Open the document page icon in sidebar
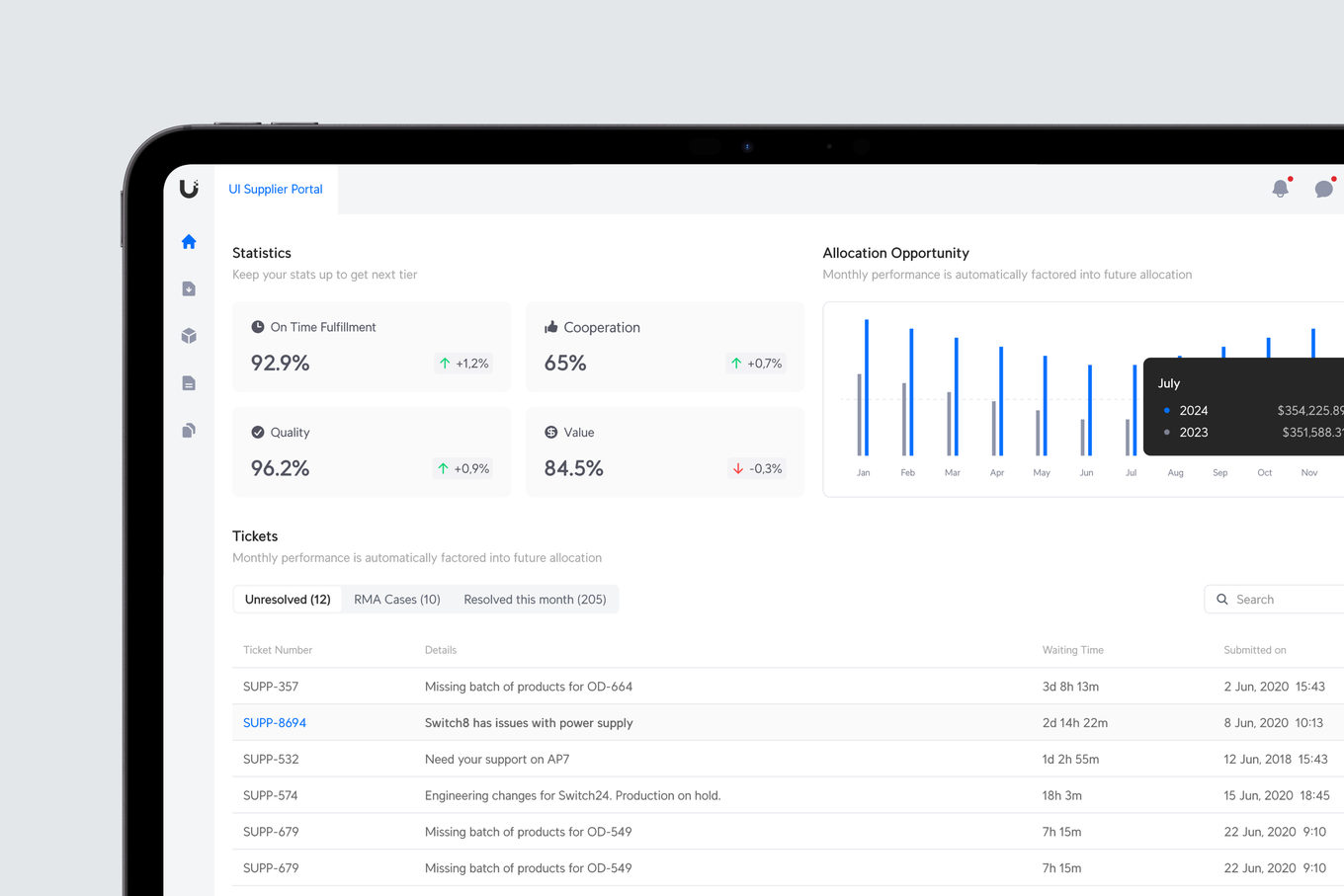This screenshot has height=896, width=1344. [x=189, y=383]
